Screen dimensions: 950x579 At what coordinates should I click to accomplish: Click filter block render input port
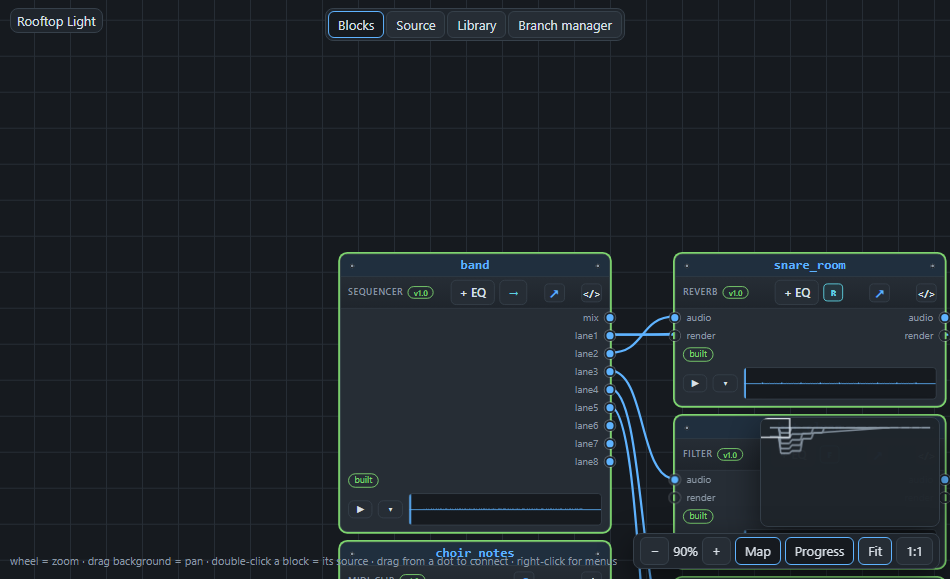click(x=675, y=498)
